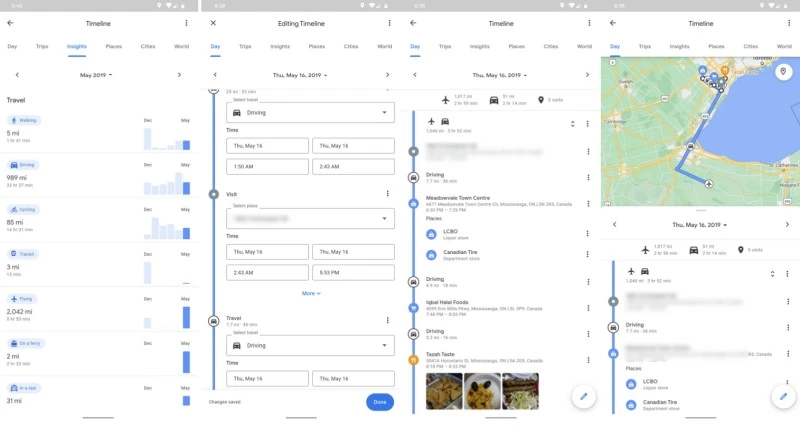Switch to Trips tab on Insights screen
Screen dimensions: 800x426
point(42,46)
